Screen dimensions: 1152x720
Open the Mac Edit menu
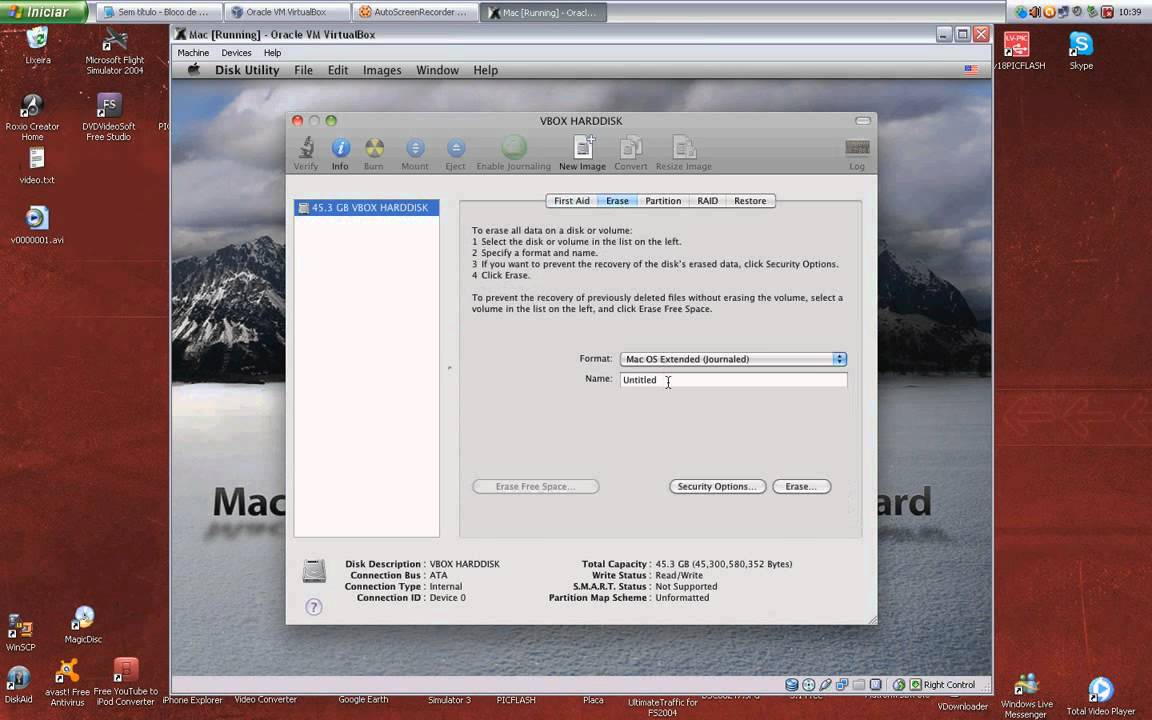coord(338,70)
